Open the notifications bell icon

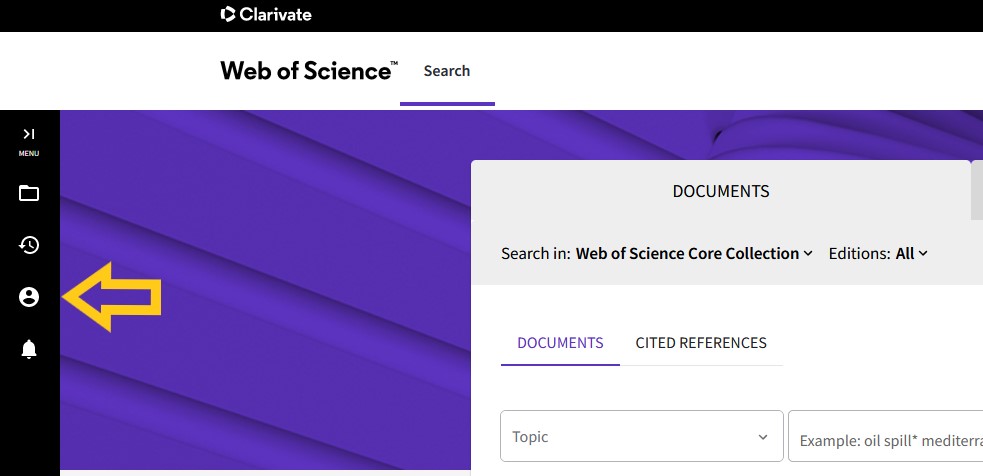(29, 349)
